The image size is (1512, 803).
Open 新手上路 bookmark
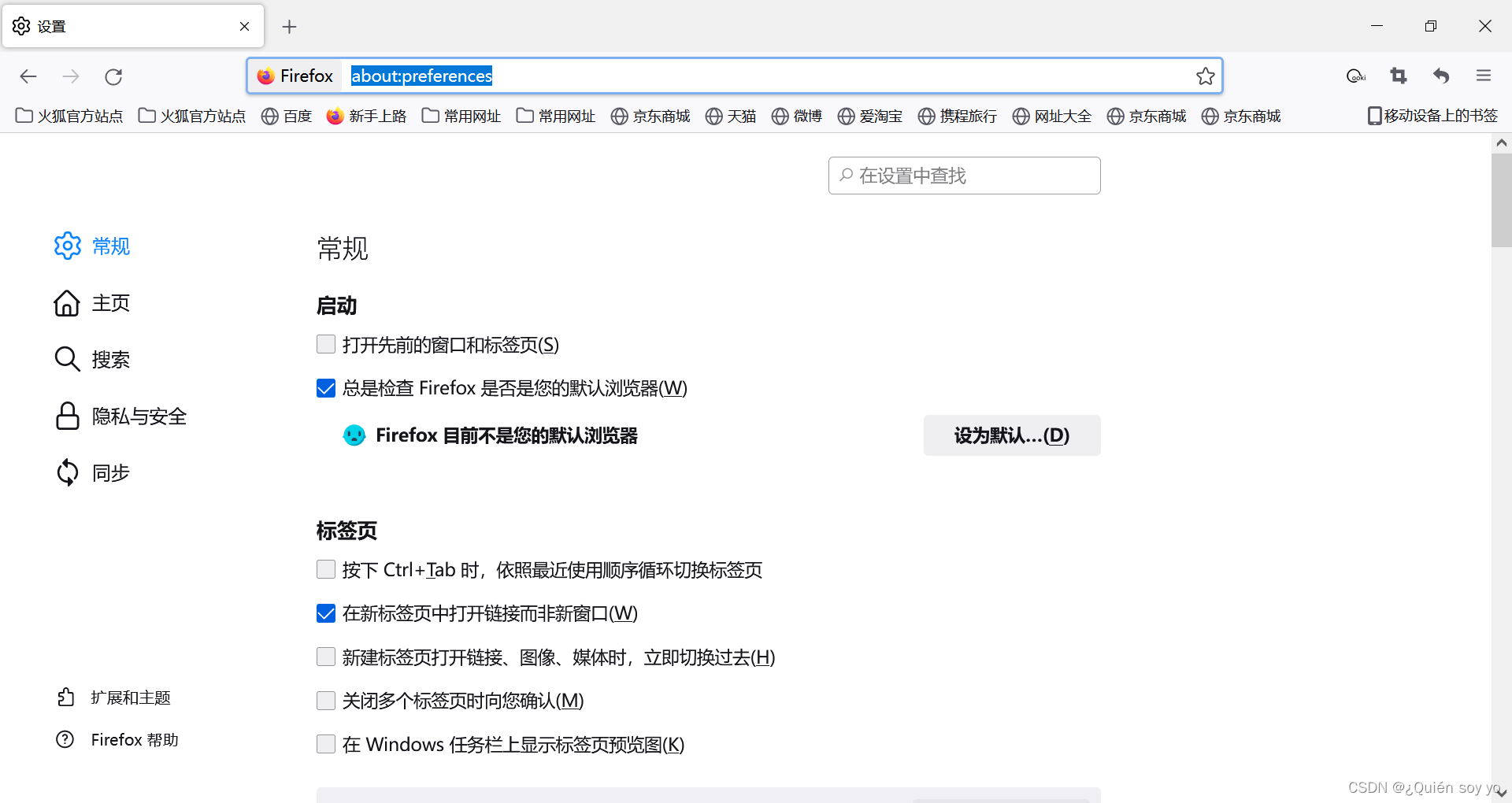pos(367,117)
